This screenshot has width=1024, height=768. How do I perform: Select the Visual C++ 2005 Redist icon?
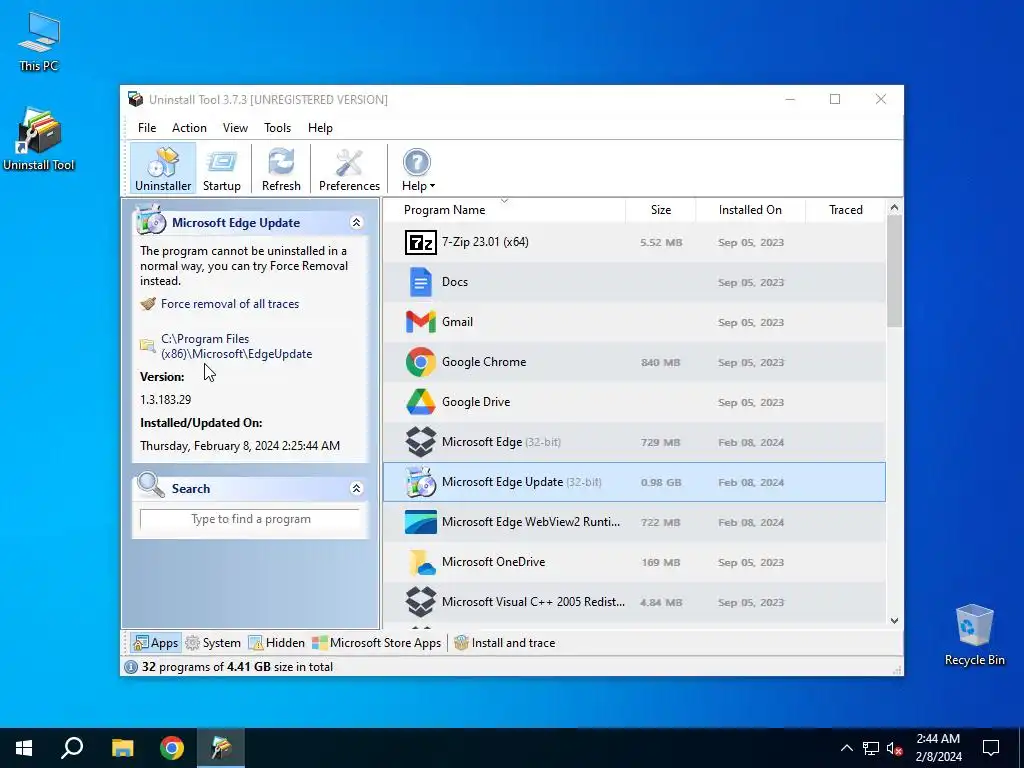point(421,601)
